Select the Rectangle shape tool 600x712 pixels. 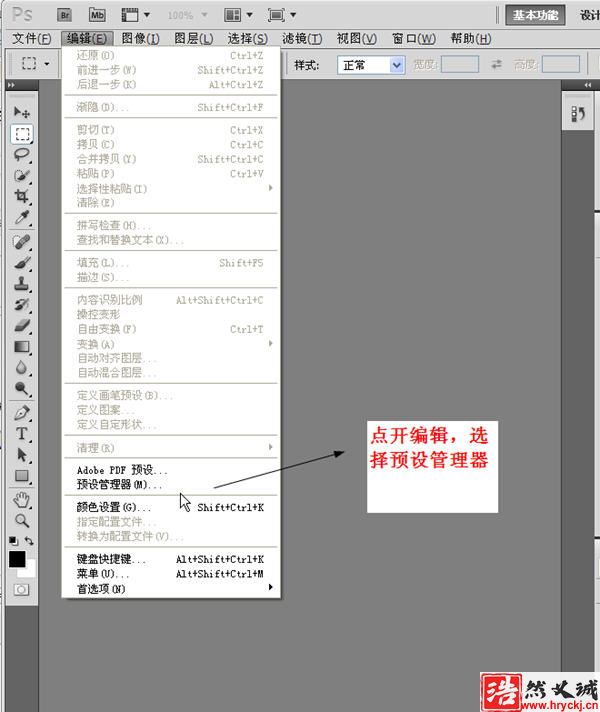pyautogui.click(x=21, y=475)
